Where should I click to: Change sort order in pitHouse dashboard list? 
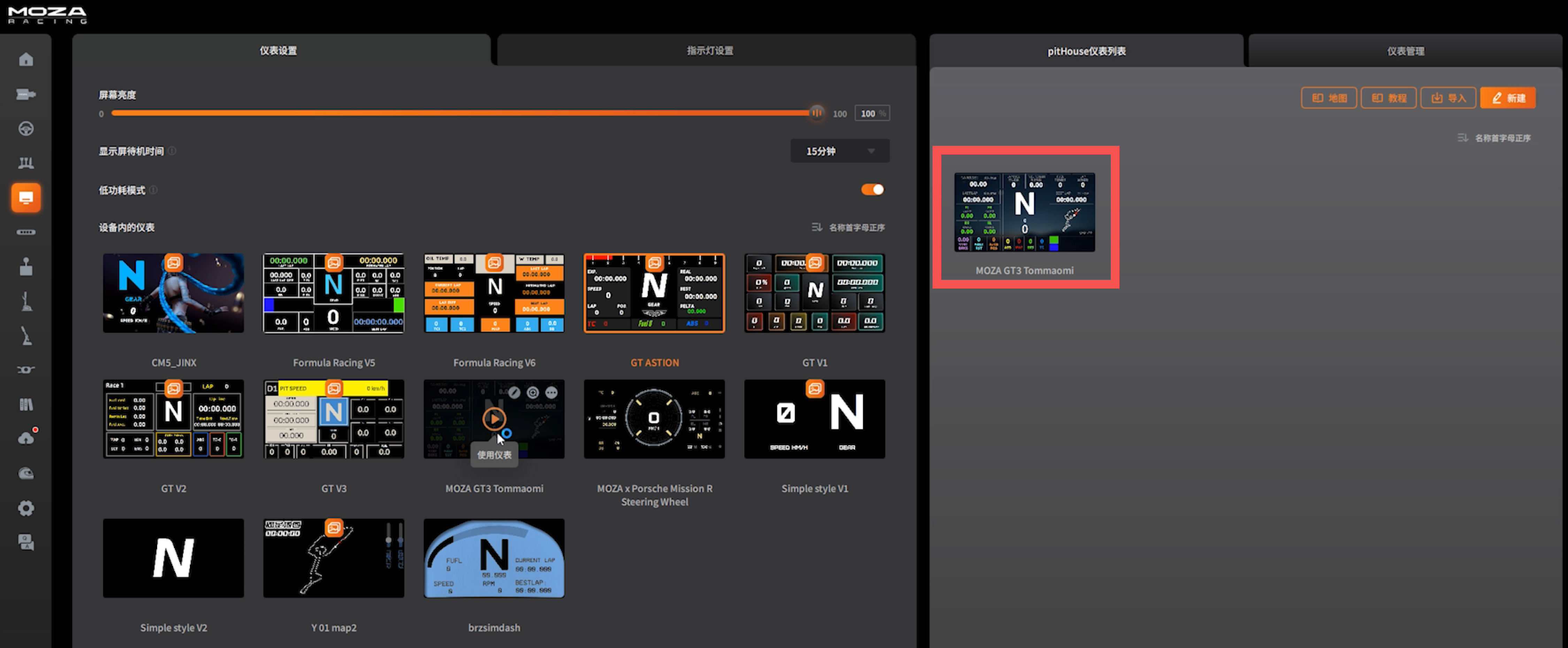pos(1494,138)
